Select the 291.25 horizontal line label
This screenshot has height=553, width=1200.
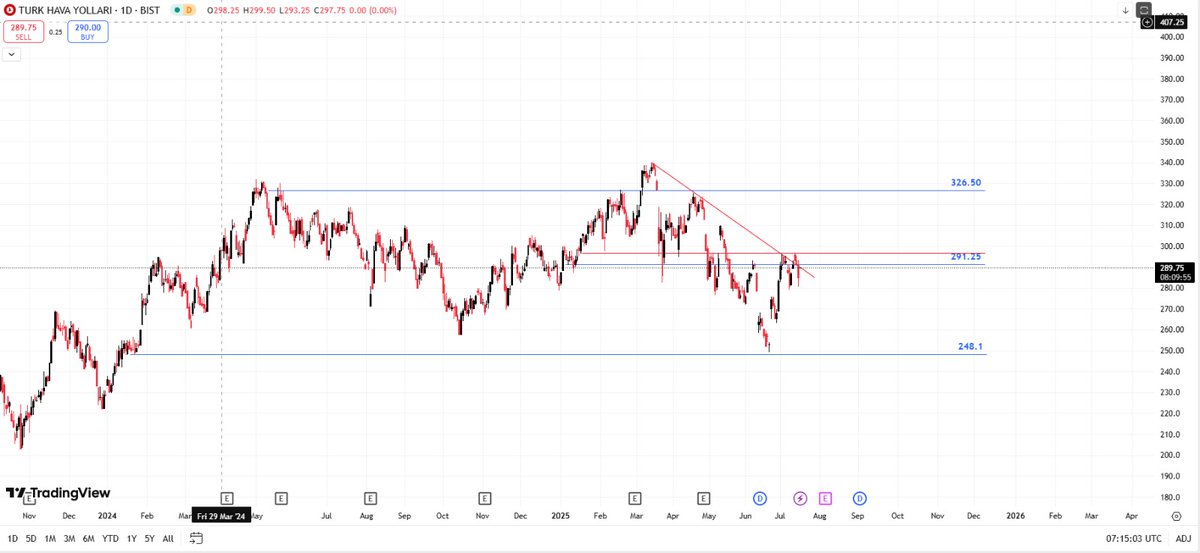(966, 257)
